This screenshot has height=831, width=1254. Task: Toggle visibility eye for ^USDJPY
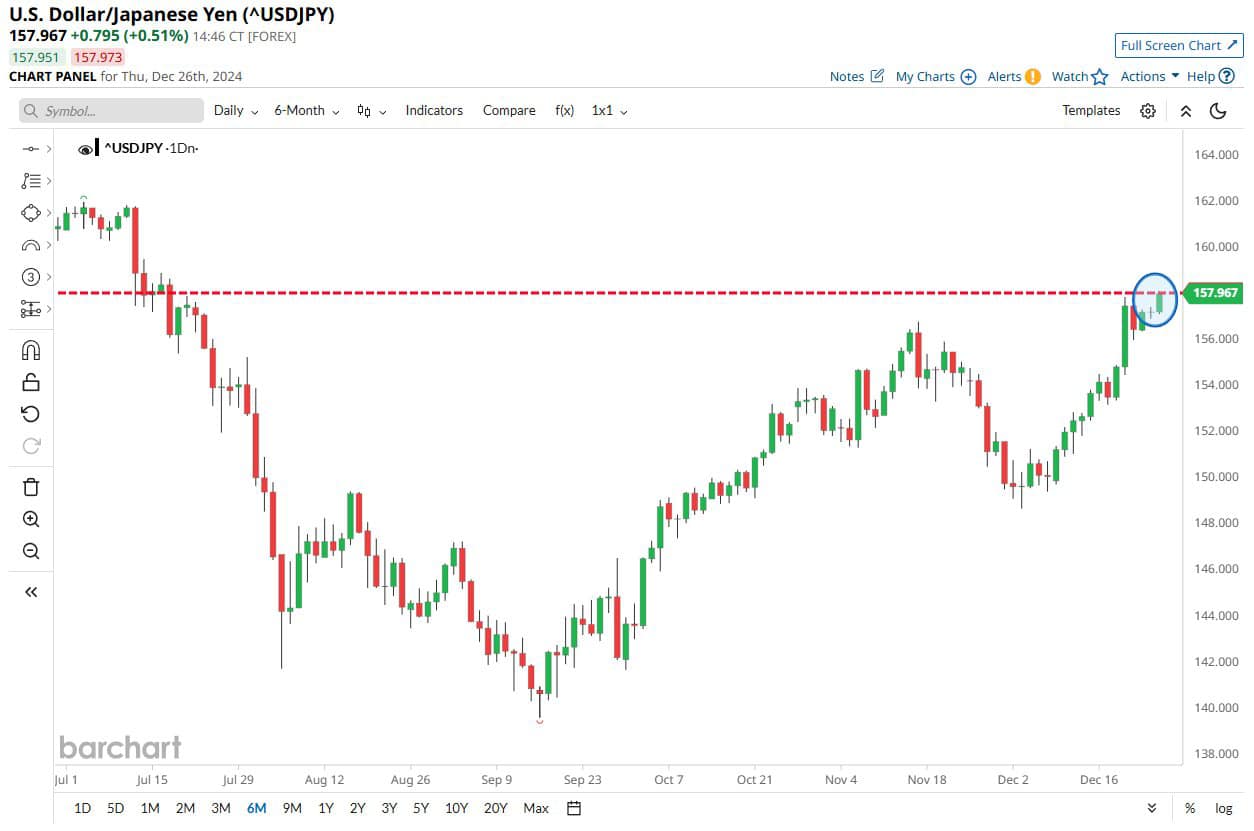click(85, 149)
